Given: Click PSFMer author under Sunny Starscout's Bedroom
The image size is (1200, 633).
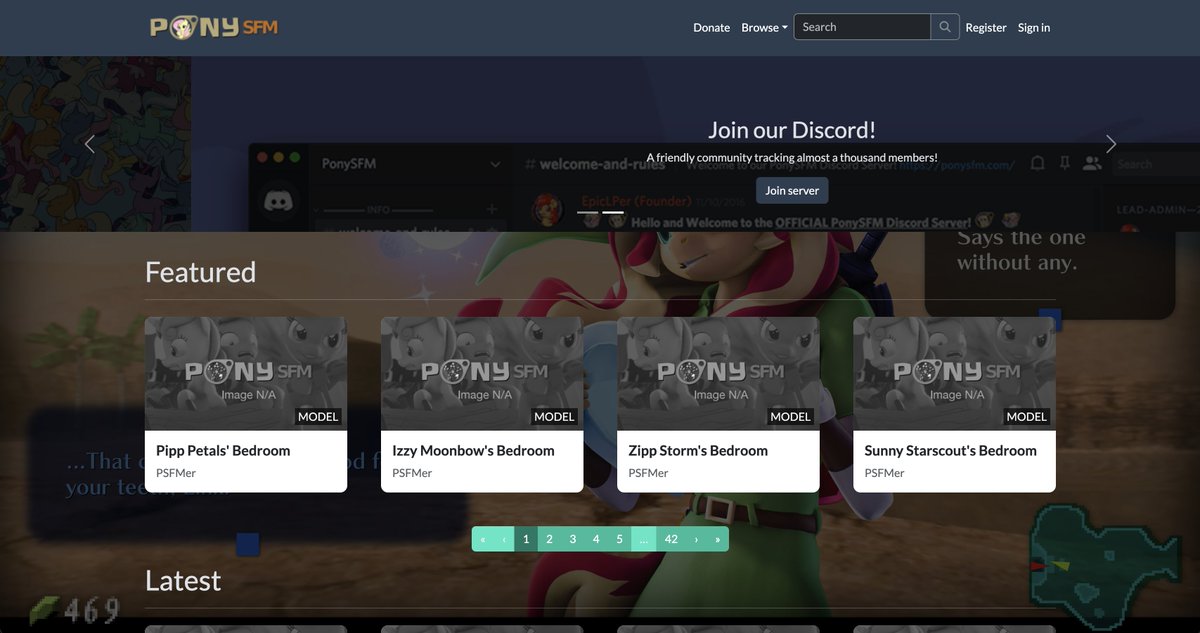Looking at the screenshot, I should pos(884,473).
